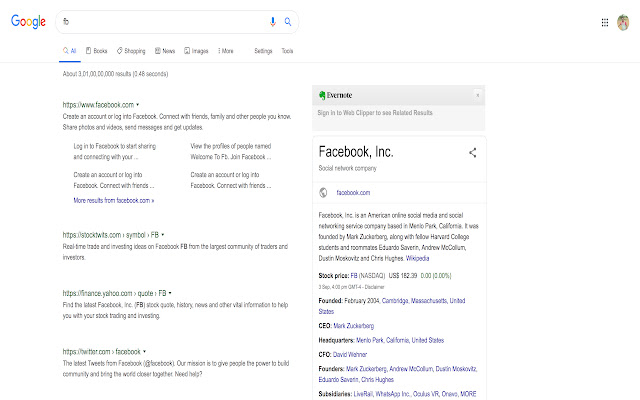The image size is (640, 400).
Task: Expand the More search categories menu
Action: point(226,51)
